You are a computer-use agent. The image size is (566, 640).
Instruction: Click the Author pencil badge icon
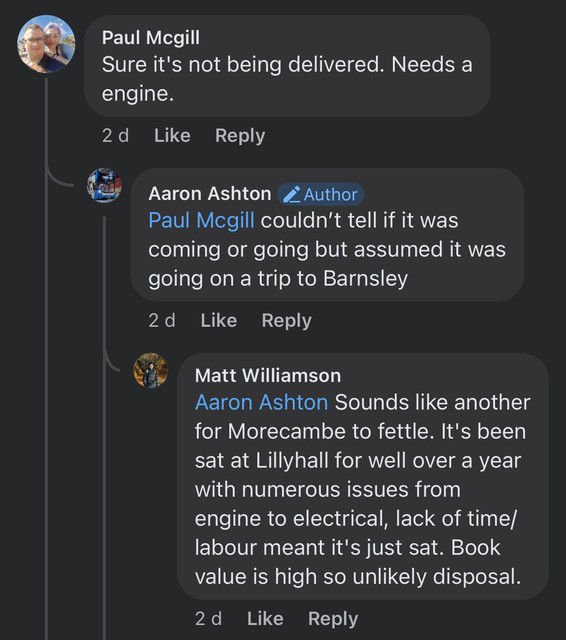click(x=292, y=194)
